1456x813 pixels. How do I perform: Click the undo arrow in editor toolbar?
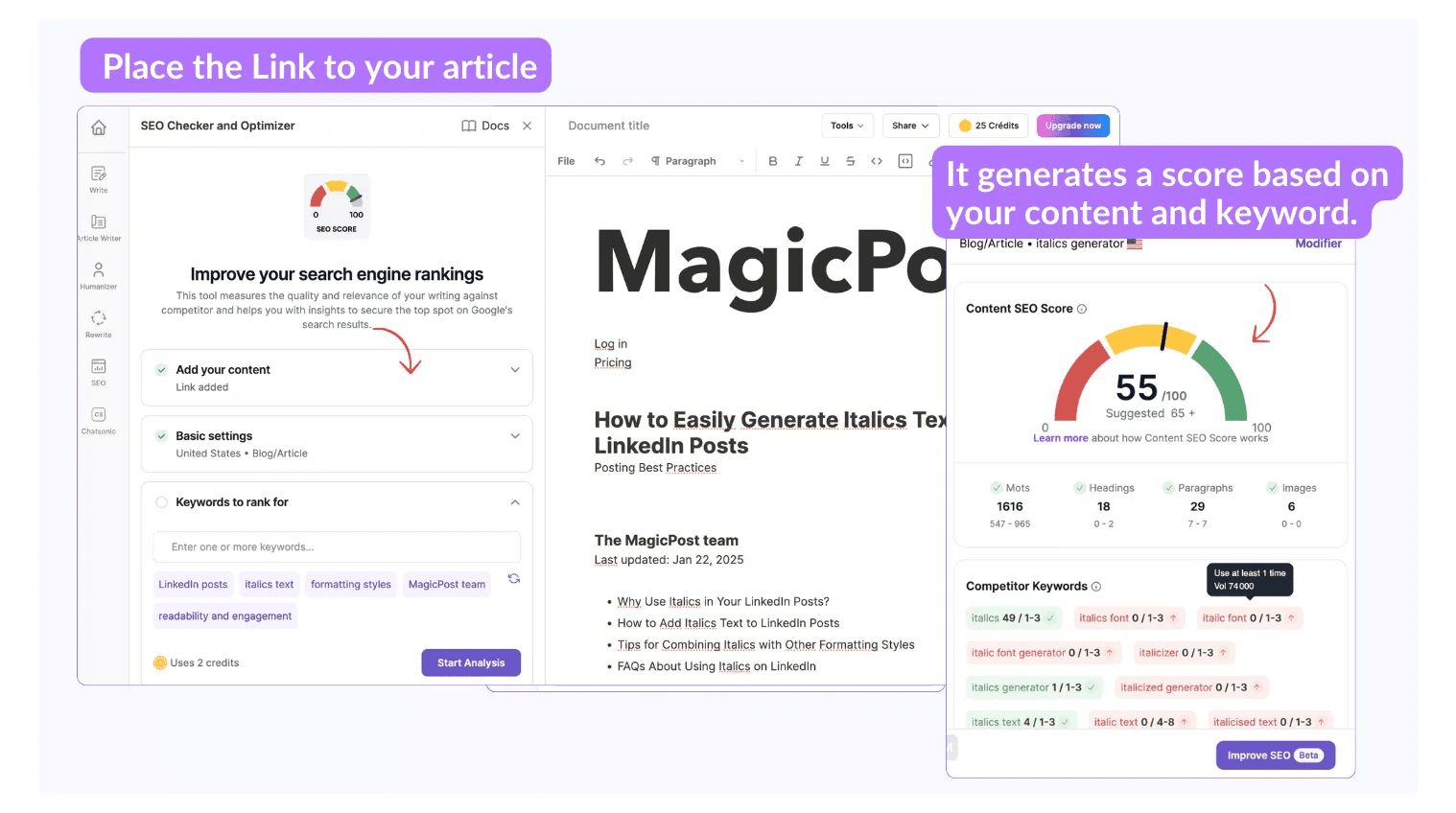pyautogui.click(x=599, y=161)
